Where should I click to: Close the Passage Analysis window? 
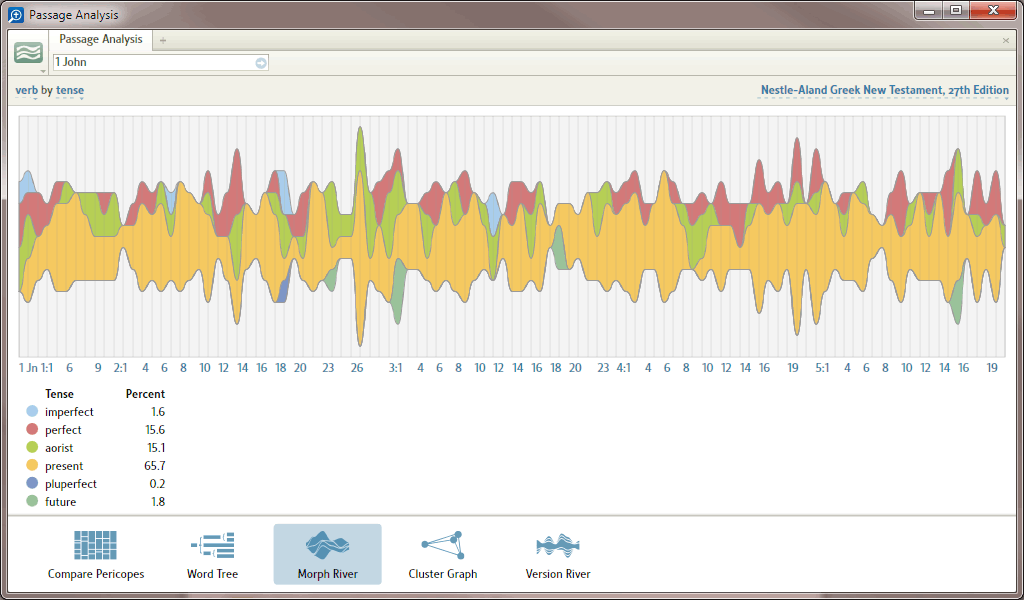tap(993, 11)
